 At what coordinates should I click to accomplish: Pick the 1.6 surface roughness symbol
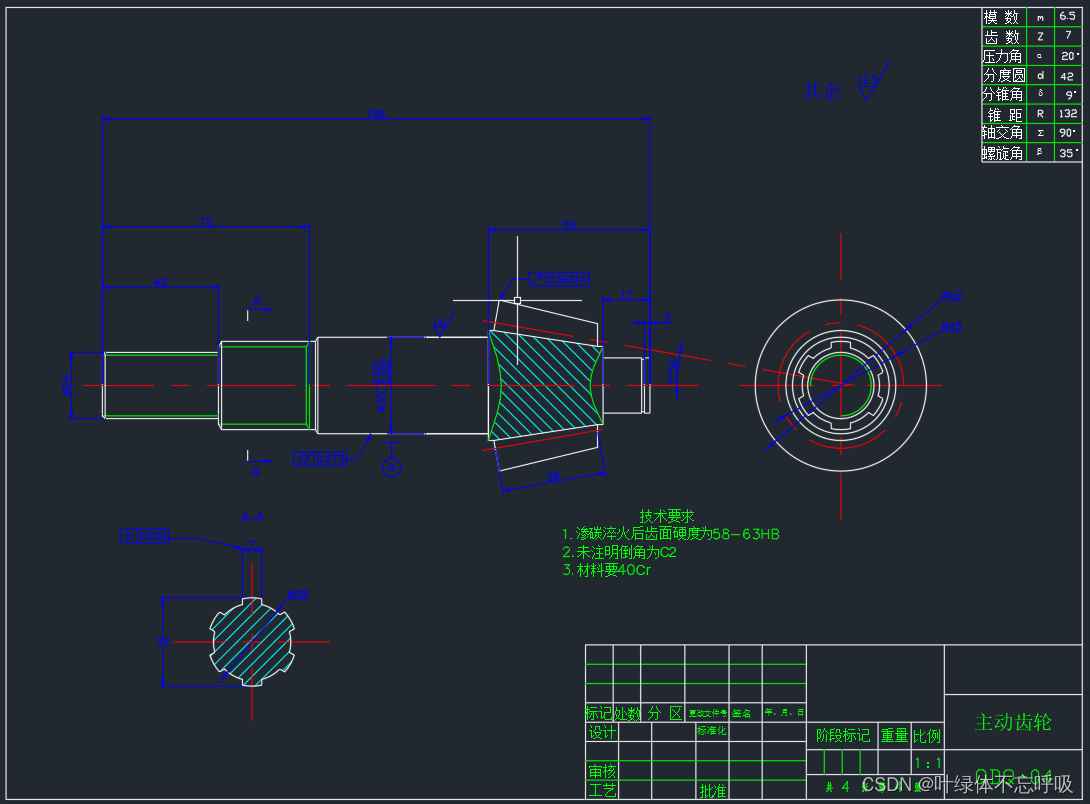pos(443,325)
